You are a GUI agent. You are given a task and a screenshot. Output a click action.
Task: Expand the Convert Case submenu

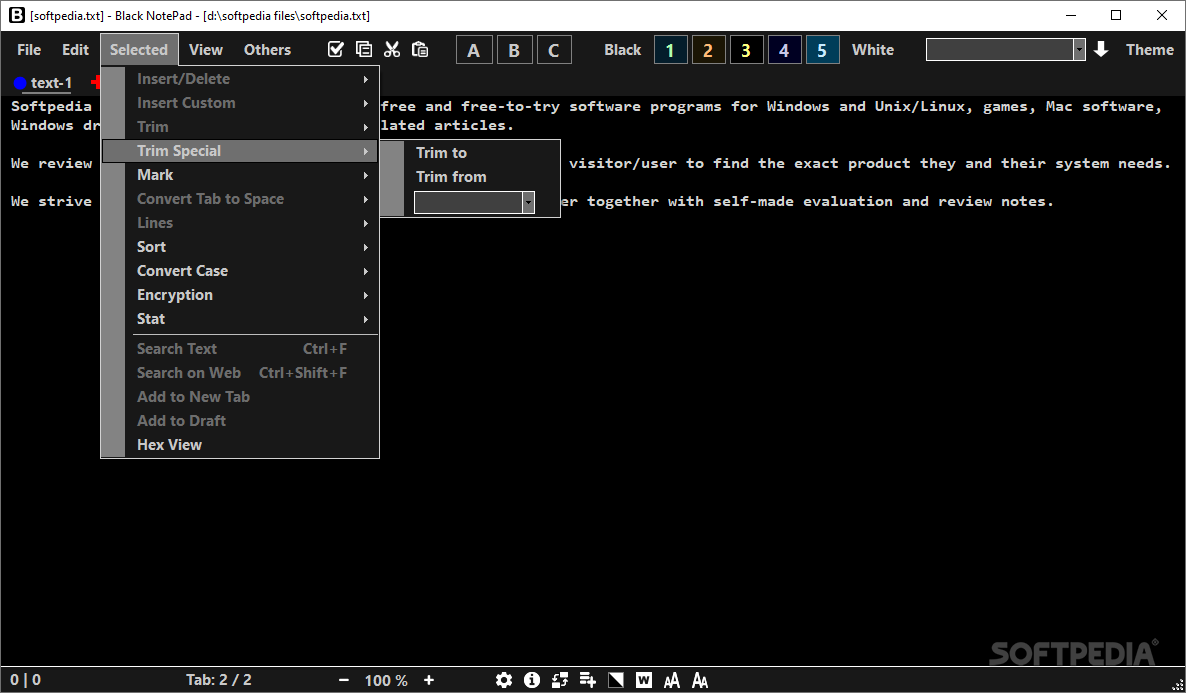click(241, 271)
